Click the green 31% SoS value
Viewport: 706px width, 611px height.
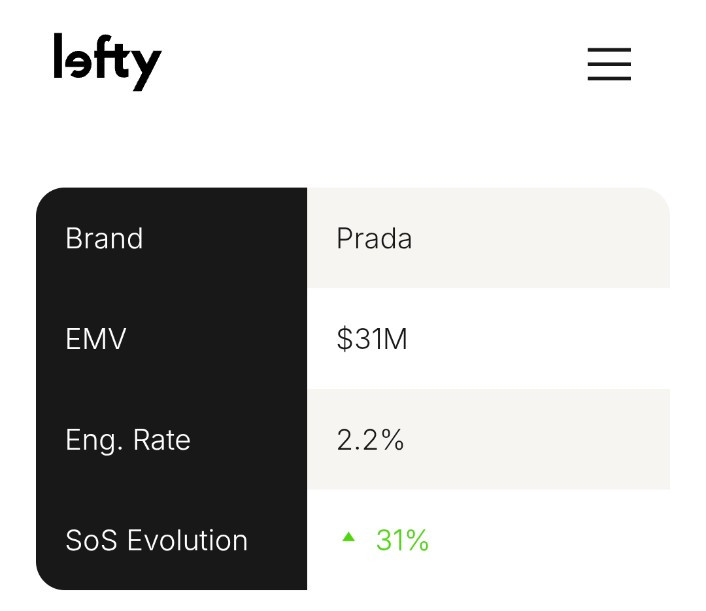402,540
